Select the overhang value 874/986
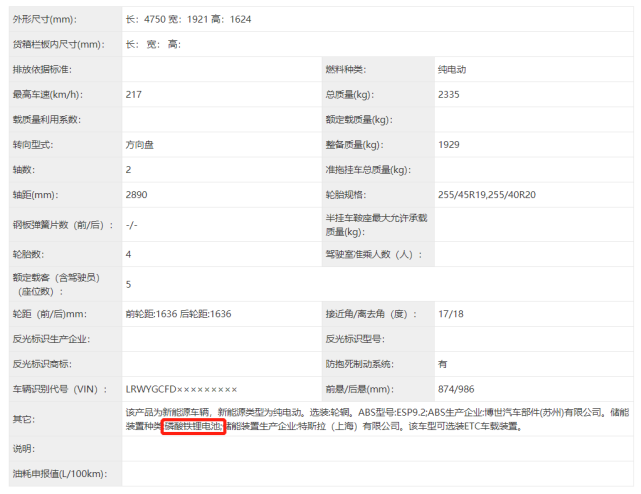 456,389
